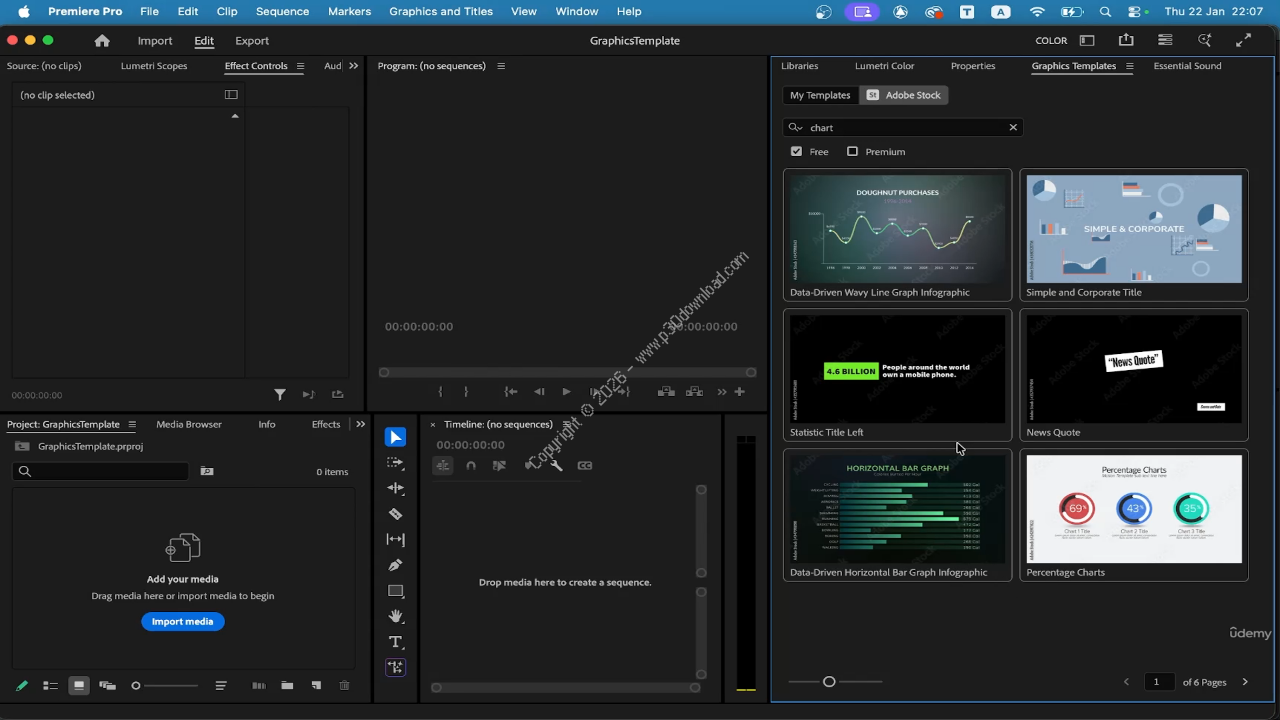Select the Track Select Forward tool

click(x=395, y=463)
